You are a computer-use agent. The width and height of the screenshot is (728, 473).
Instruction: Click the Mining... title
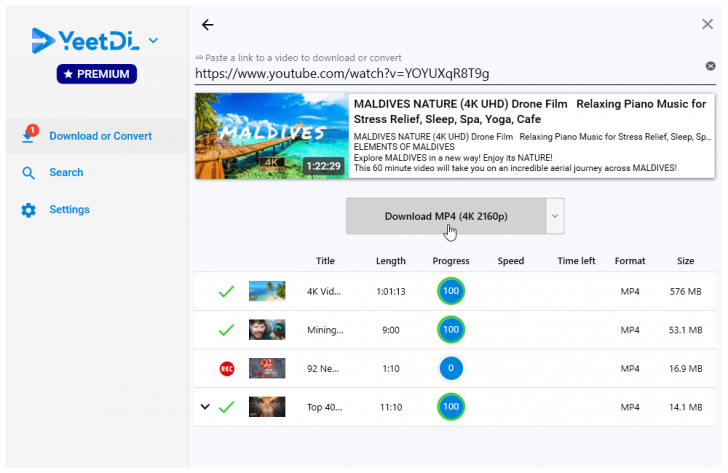pyautogui.click(x=325, y=330)
